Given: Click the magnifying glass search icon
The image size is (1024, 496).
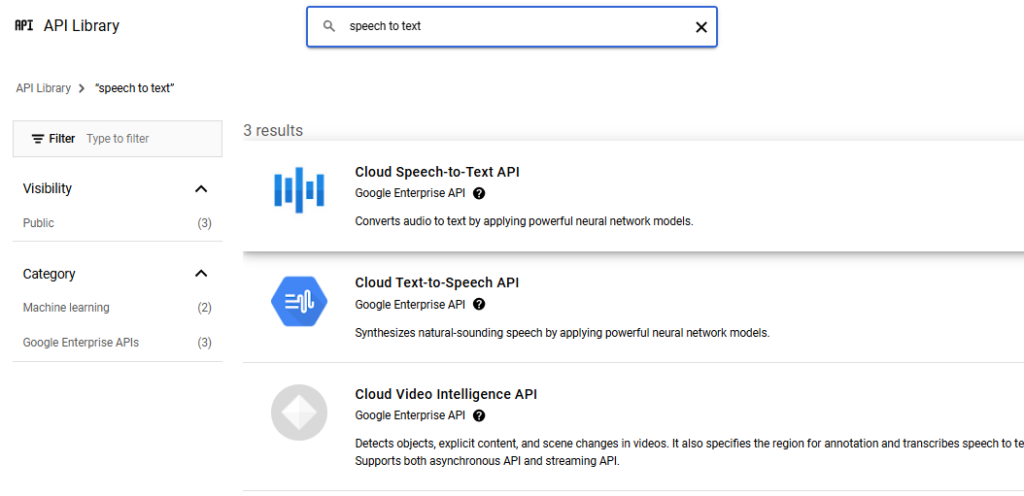Looking at the screenshot, I should pyautogui.click(x=329, y=27).
